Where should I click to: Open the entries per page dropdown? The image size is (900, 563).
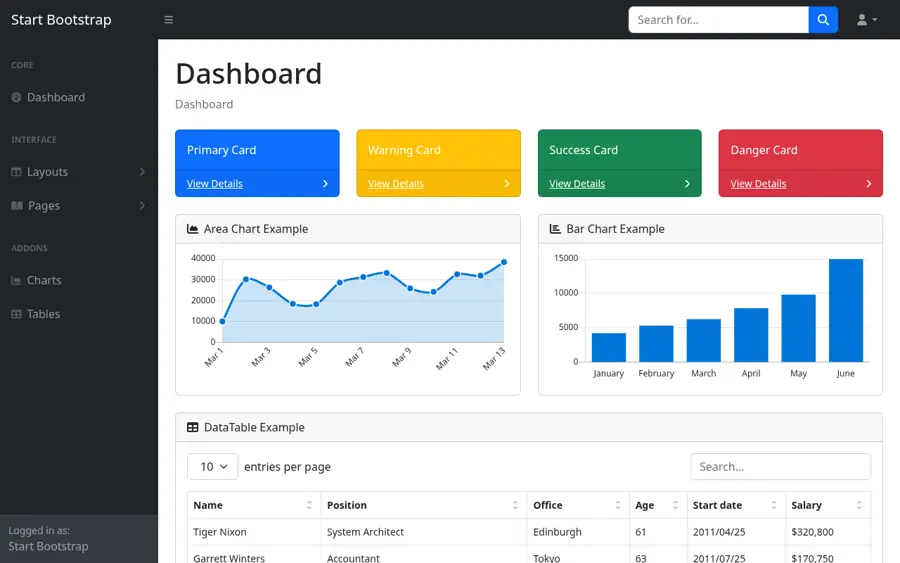[x=212, y=467]
